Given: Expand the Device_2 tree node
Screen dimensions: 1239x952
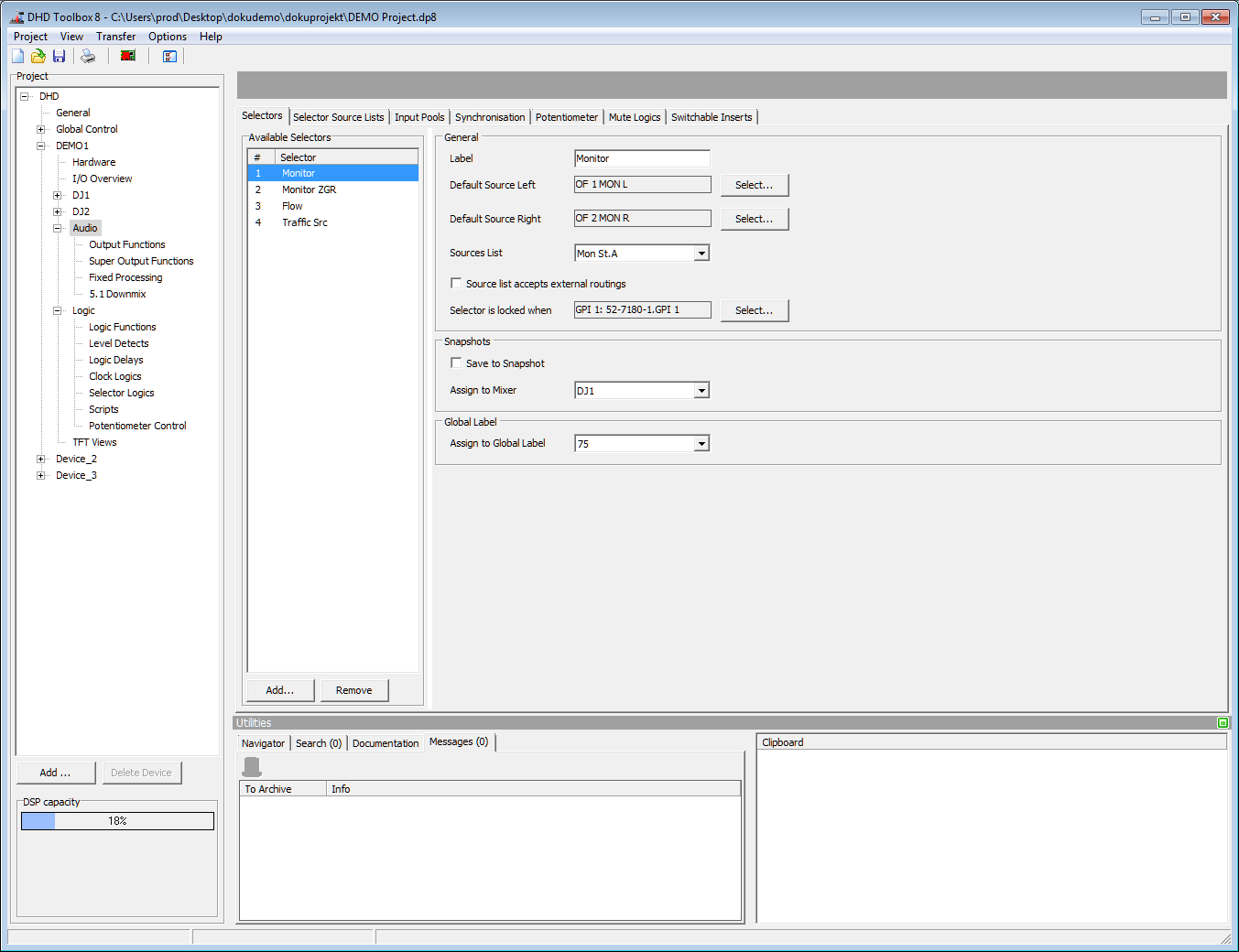Looking at the screenshot, I should tap(40, 459).
